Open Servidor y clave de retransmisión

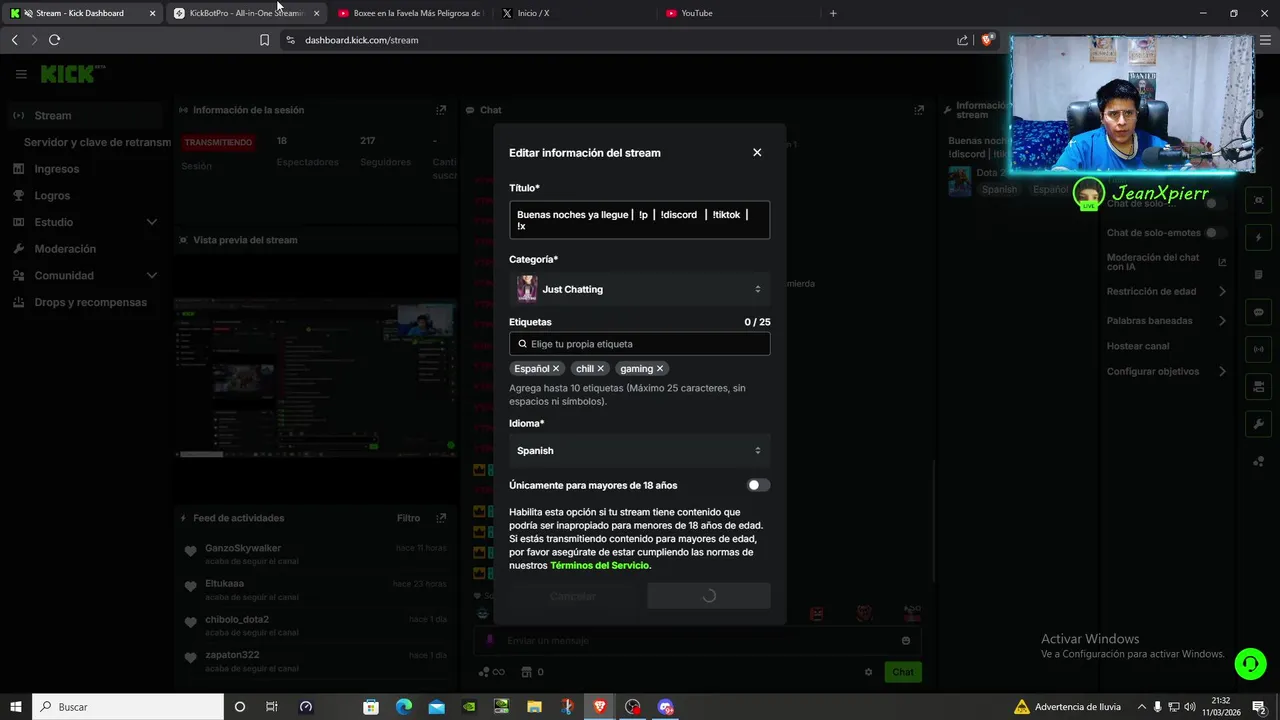pyautogui.click(x=97, y=142)
